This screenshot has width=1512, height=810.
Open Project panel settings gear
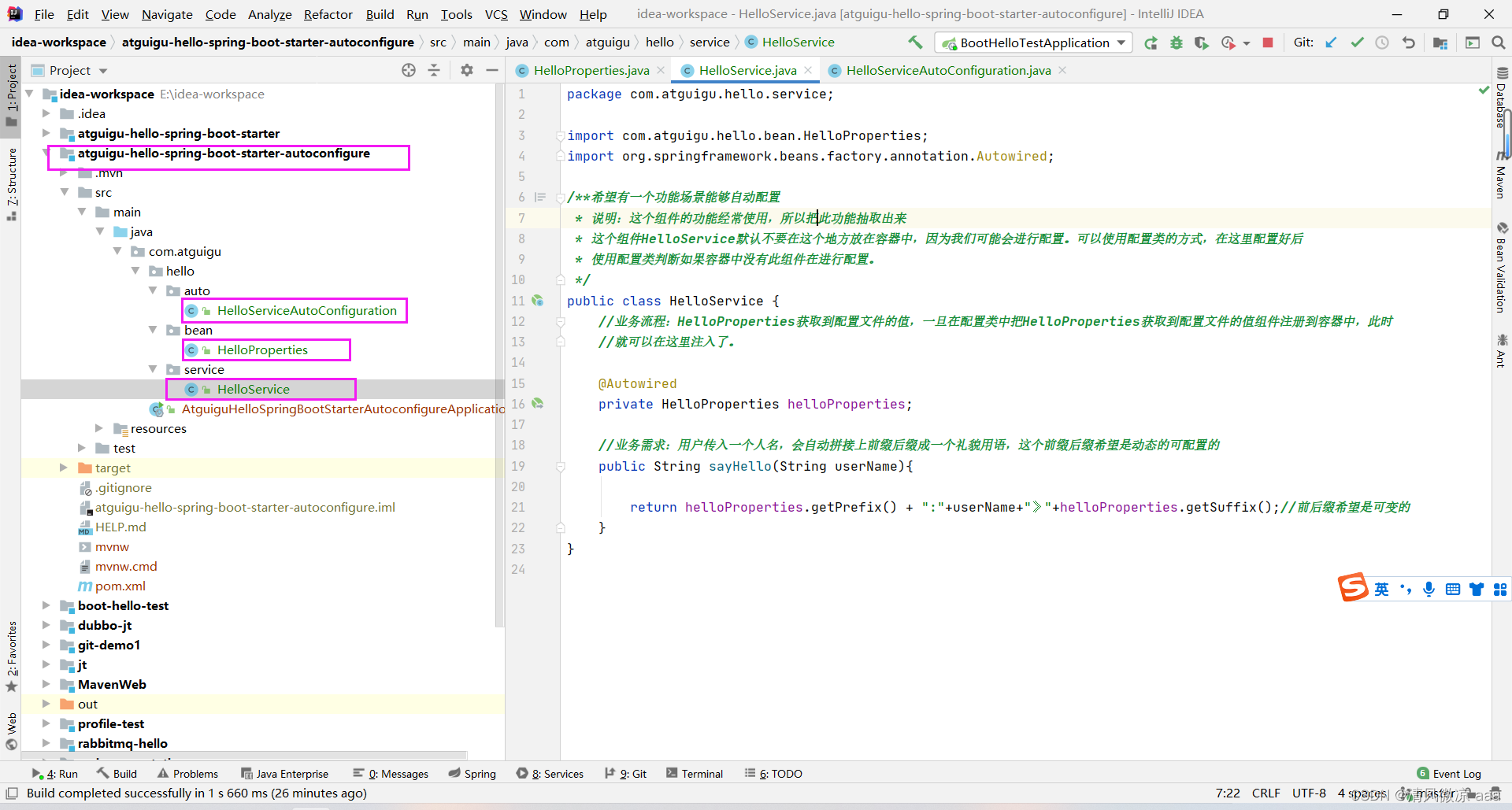point(467,70)
